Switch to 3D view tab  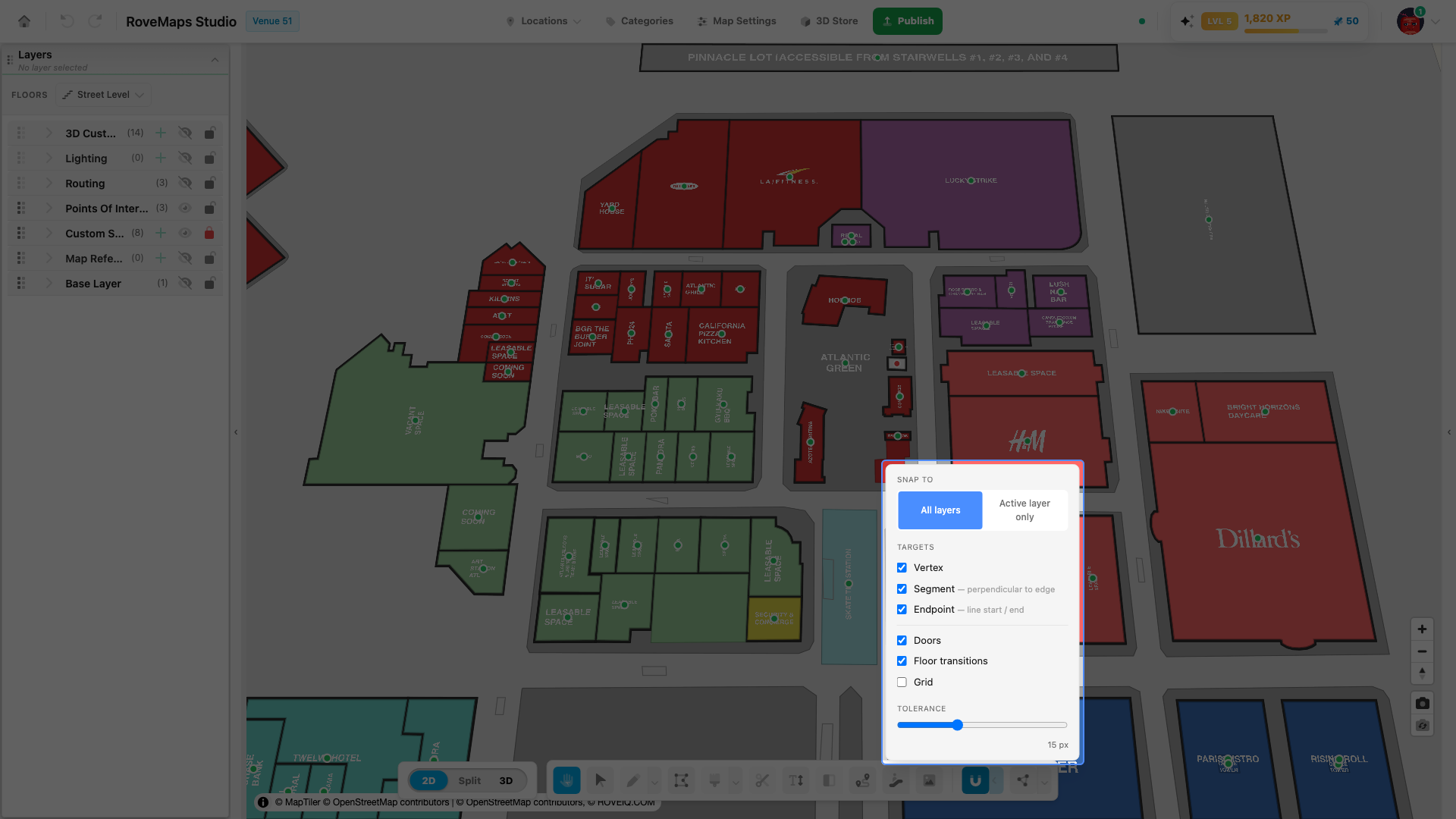506,780
